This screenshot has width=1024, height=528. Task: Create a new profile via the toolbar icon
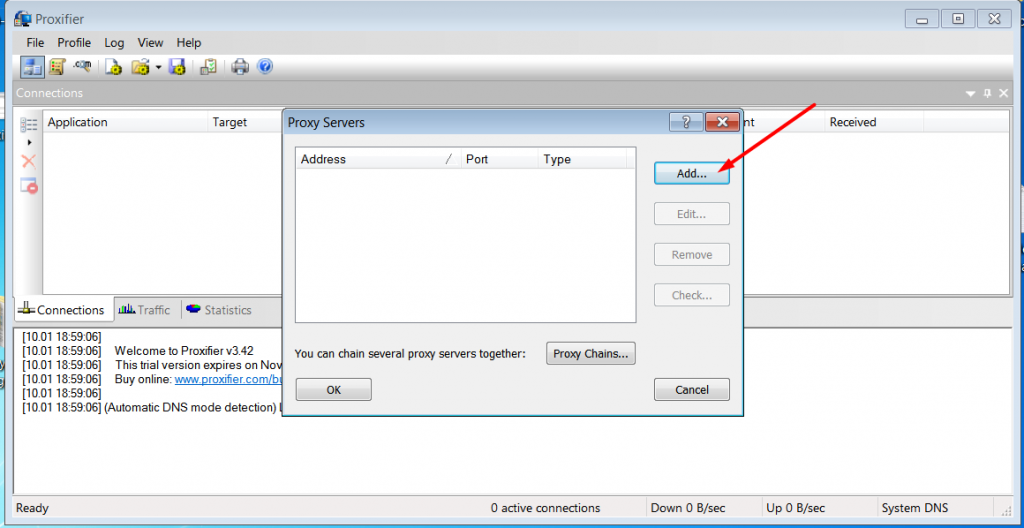pyautogui.click(x=114, y=67)
